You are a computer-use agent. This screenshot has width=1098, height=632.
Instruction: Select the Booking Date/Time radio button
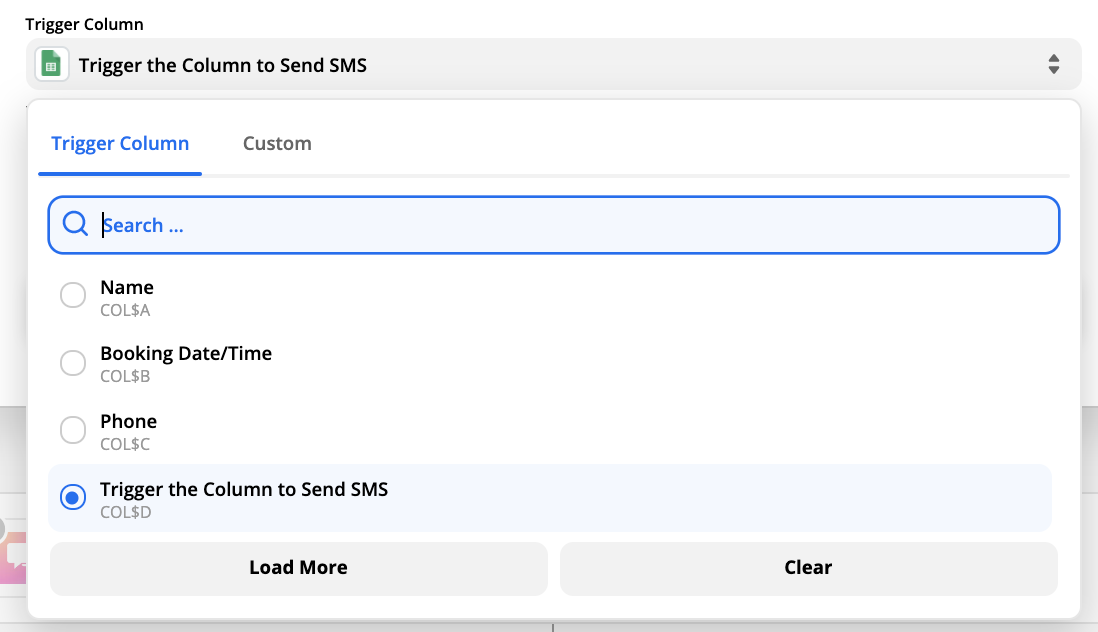(73, 363)
